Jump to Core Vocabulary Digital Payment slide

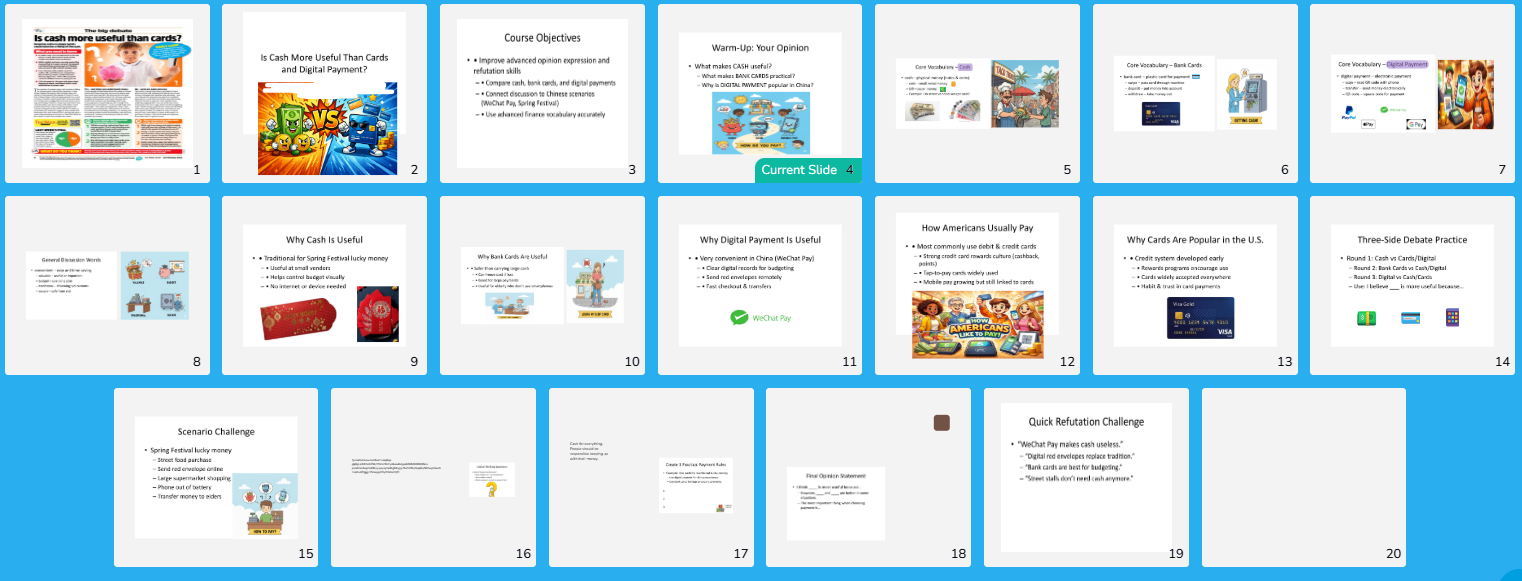click(1412, 93)
